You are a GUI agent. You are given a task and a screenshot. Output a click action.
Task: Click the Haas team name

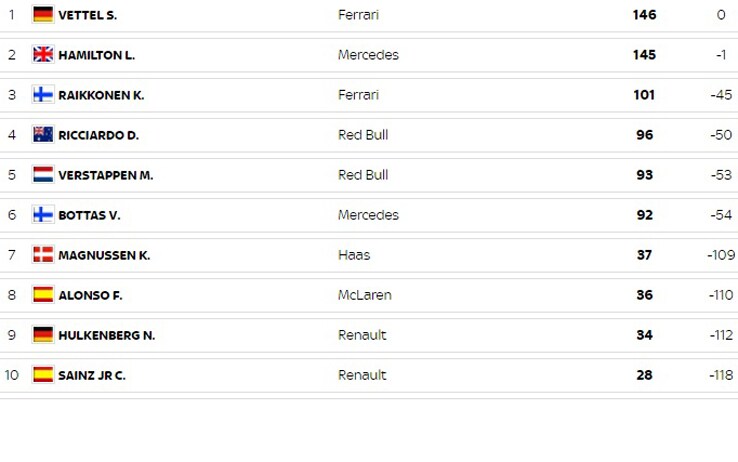354,255
